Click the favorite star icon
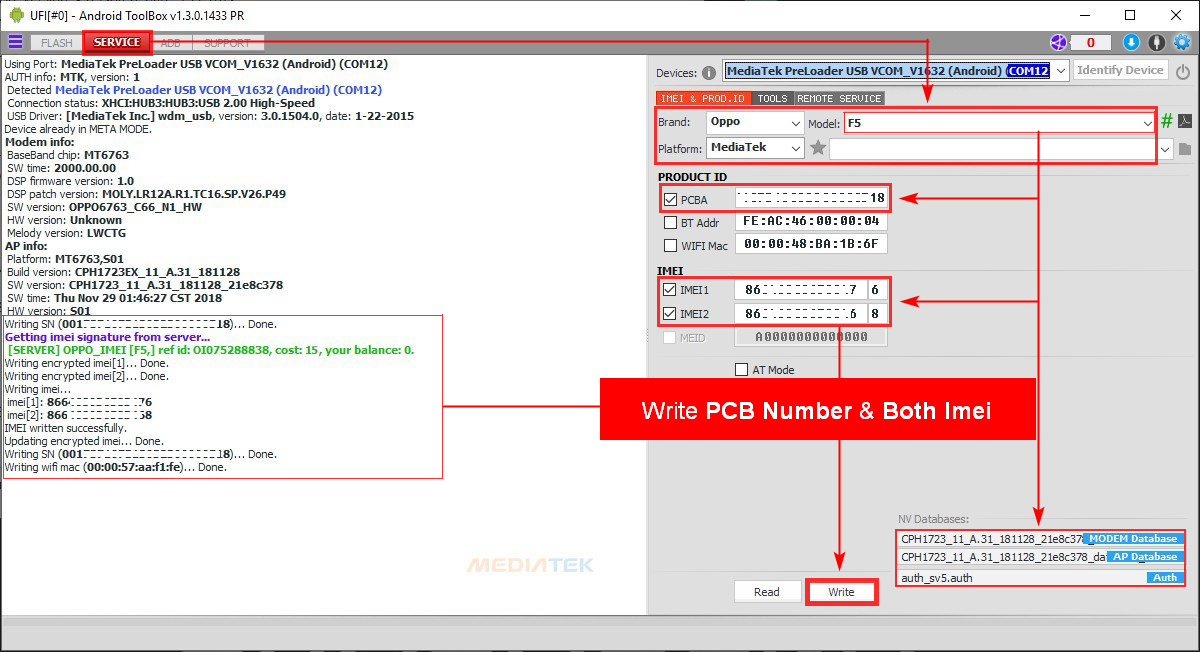Viewport: 1200px width, 652px height. [x=818, y=148]
